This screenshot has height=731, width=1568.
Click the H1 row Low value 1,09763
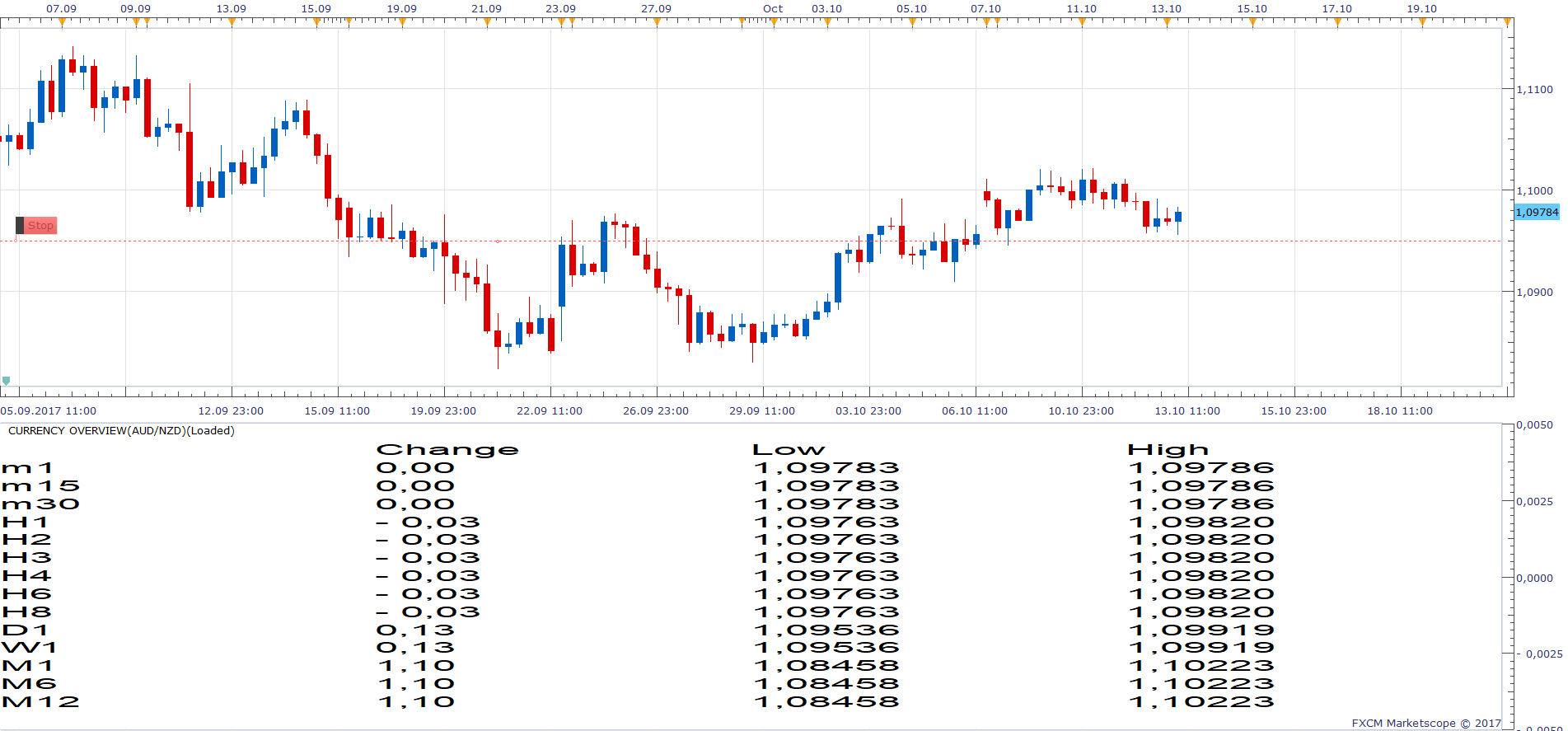[x=826, y=522]
